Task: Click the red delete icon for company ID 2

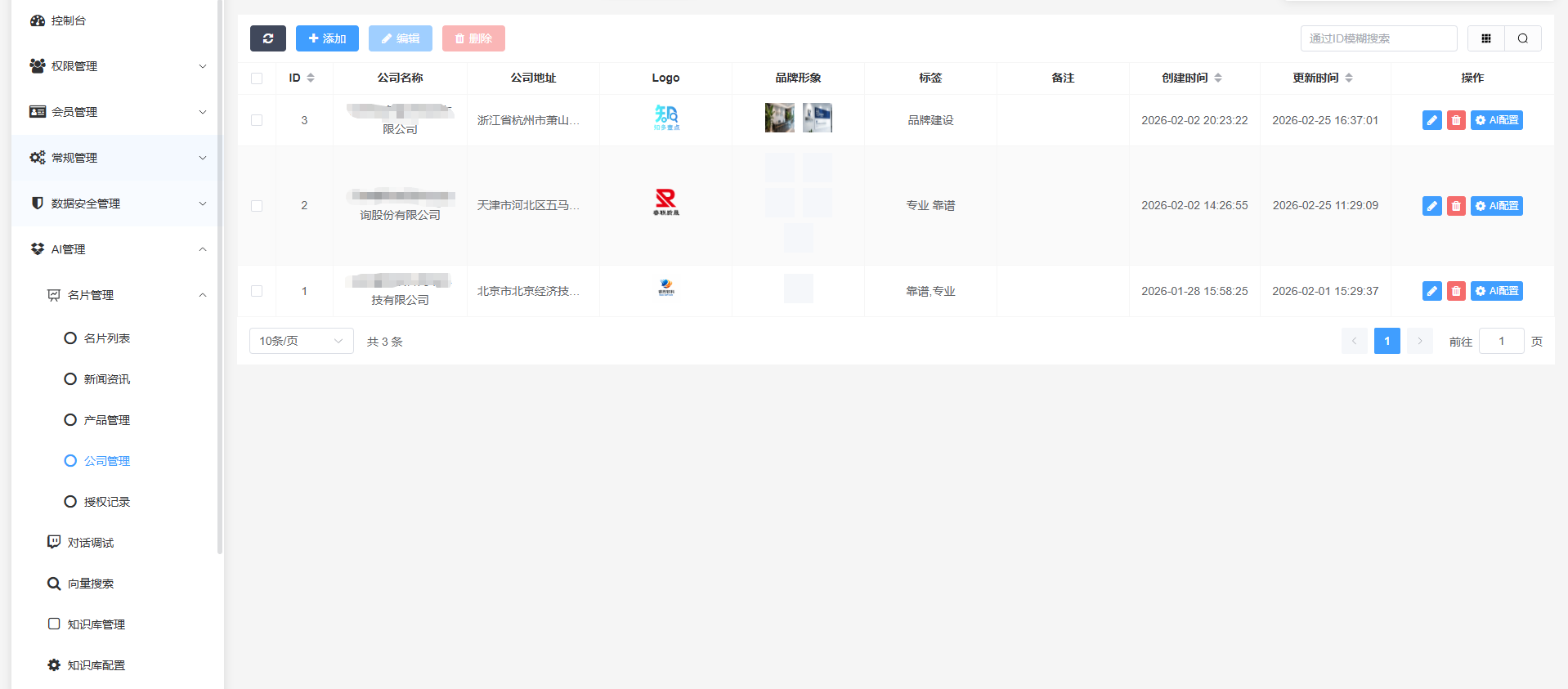Action: pyautogui.click(x=1456, y=206)
